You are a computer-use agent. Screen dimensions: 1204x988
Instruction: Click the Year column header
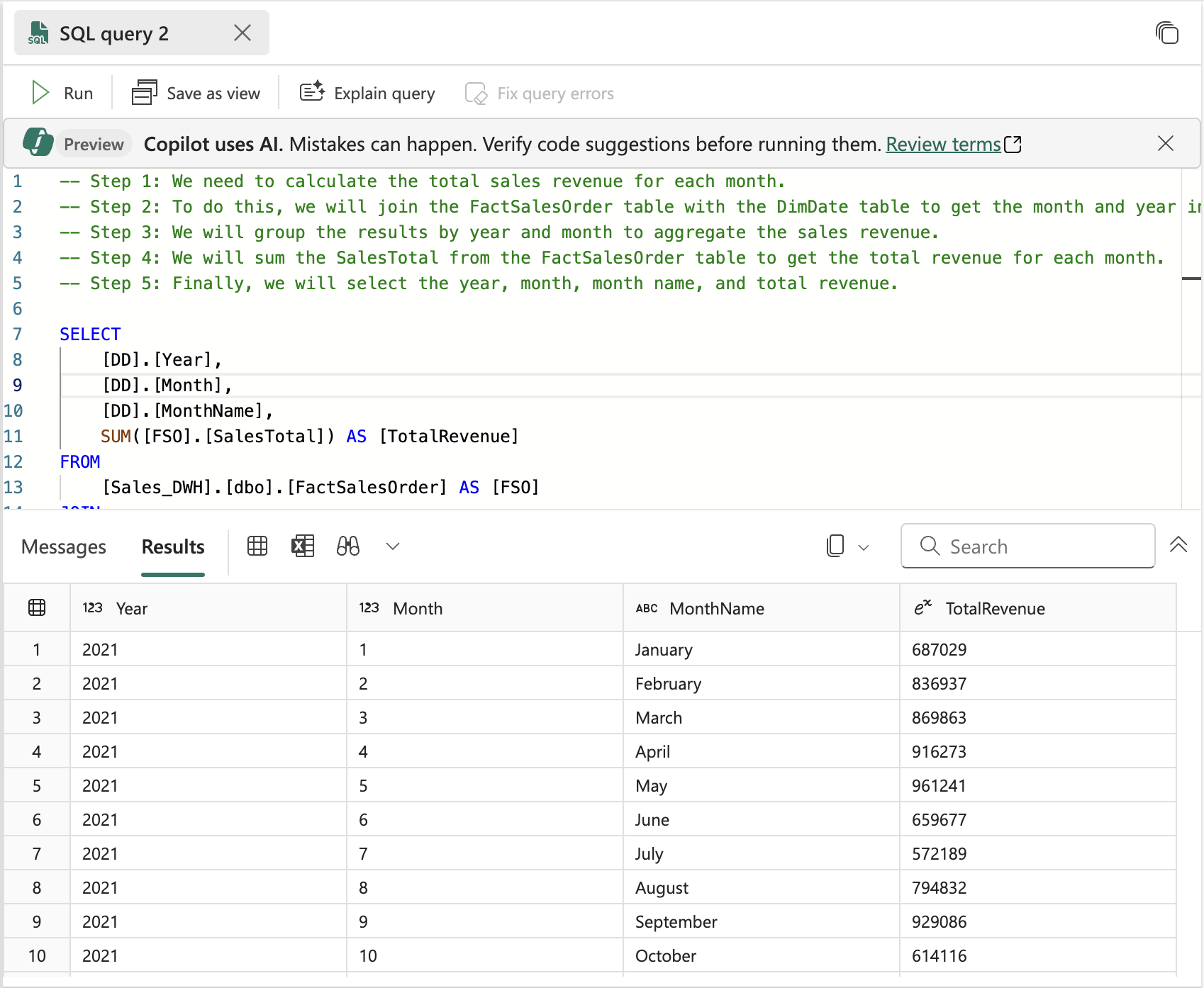[x=208, y=608]
